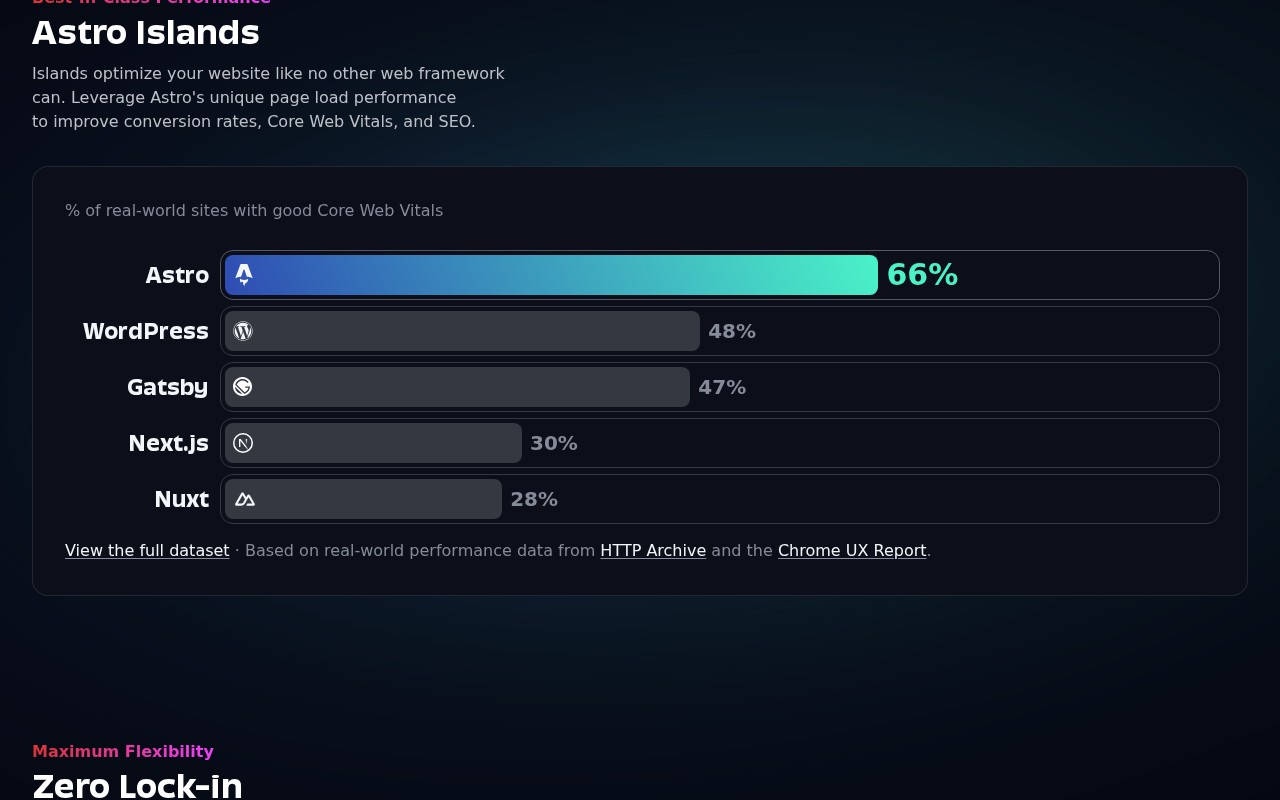Click the Next.js logo icon
1280x800 pixels.
click(x=243, y=443)
